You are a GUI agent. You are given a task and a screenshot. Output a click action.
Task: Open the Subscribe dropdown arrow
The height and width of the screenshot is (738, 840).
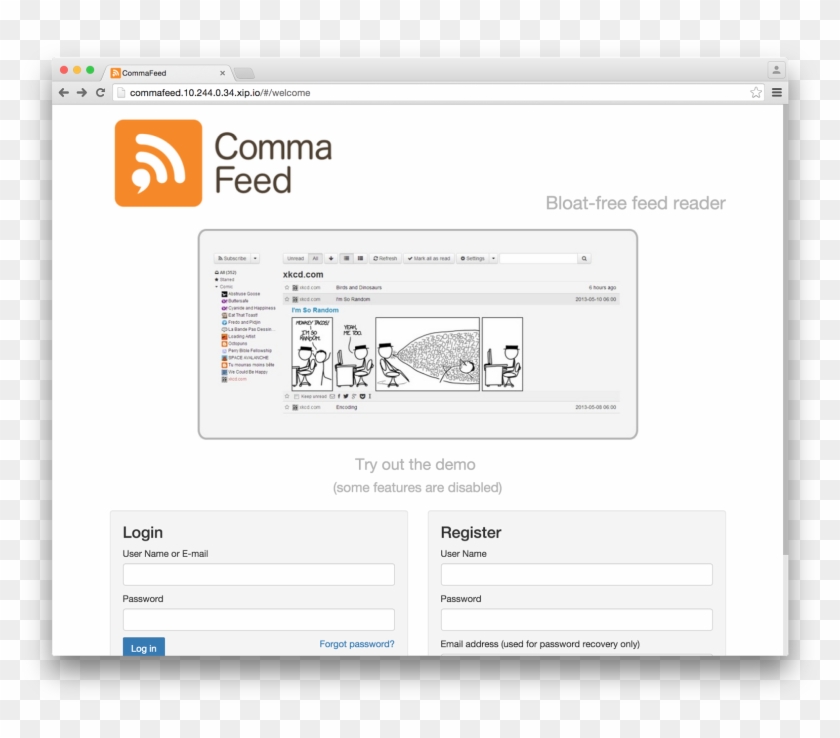[x=255, y=258]
